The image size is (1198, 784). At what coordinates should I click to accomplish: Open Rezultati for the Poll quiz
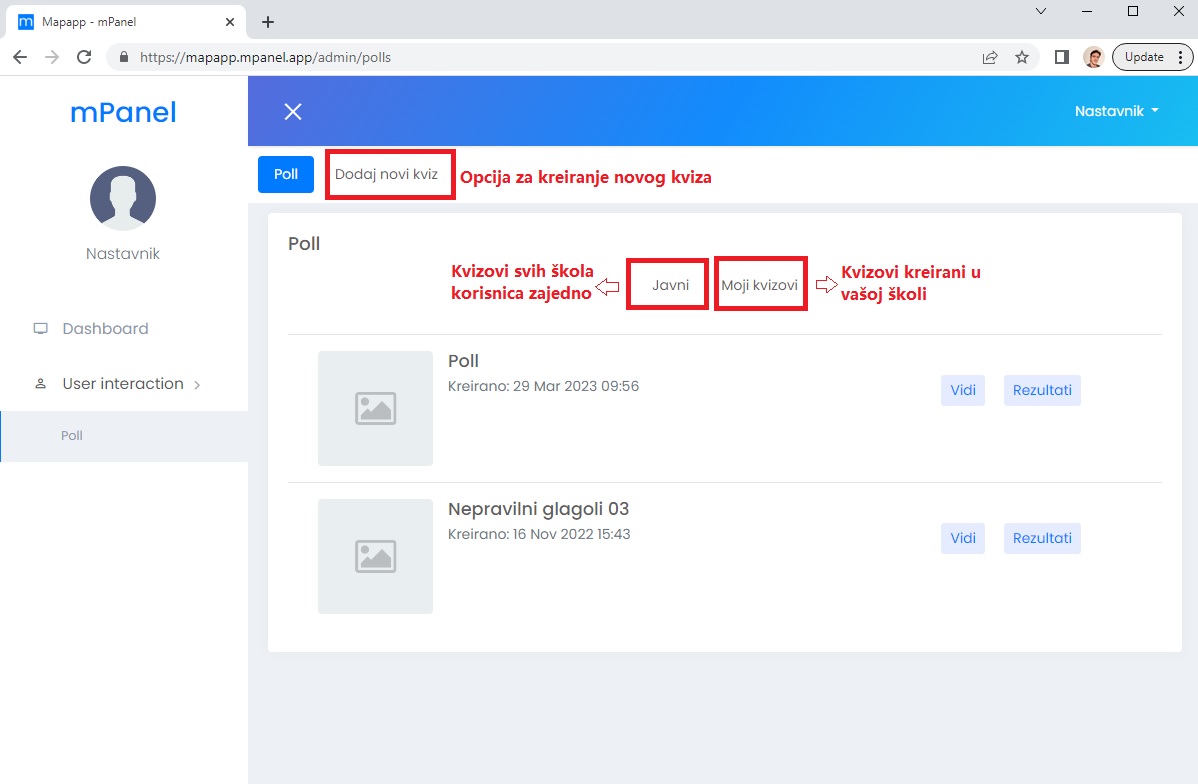pyautogui.click(x=1042, y=390)
